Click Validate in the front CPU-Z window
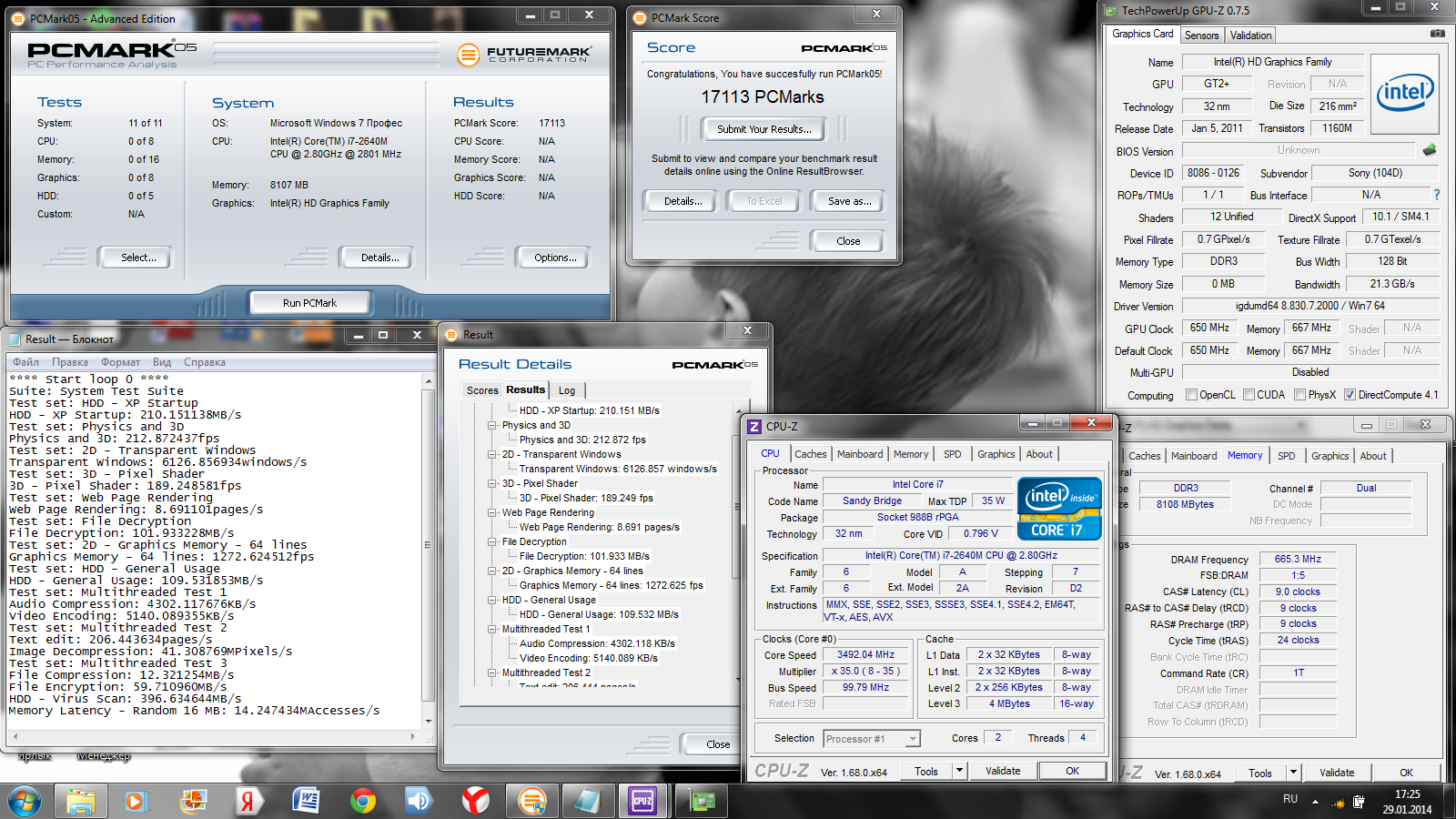This screenshot has width=1456, height=819. (1003, 771)
